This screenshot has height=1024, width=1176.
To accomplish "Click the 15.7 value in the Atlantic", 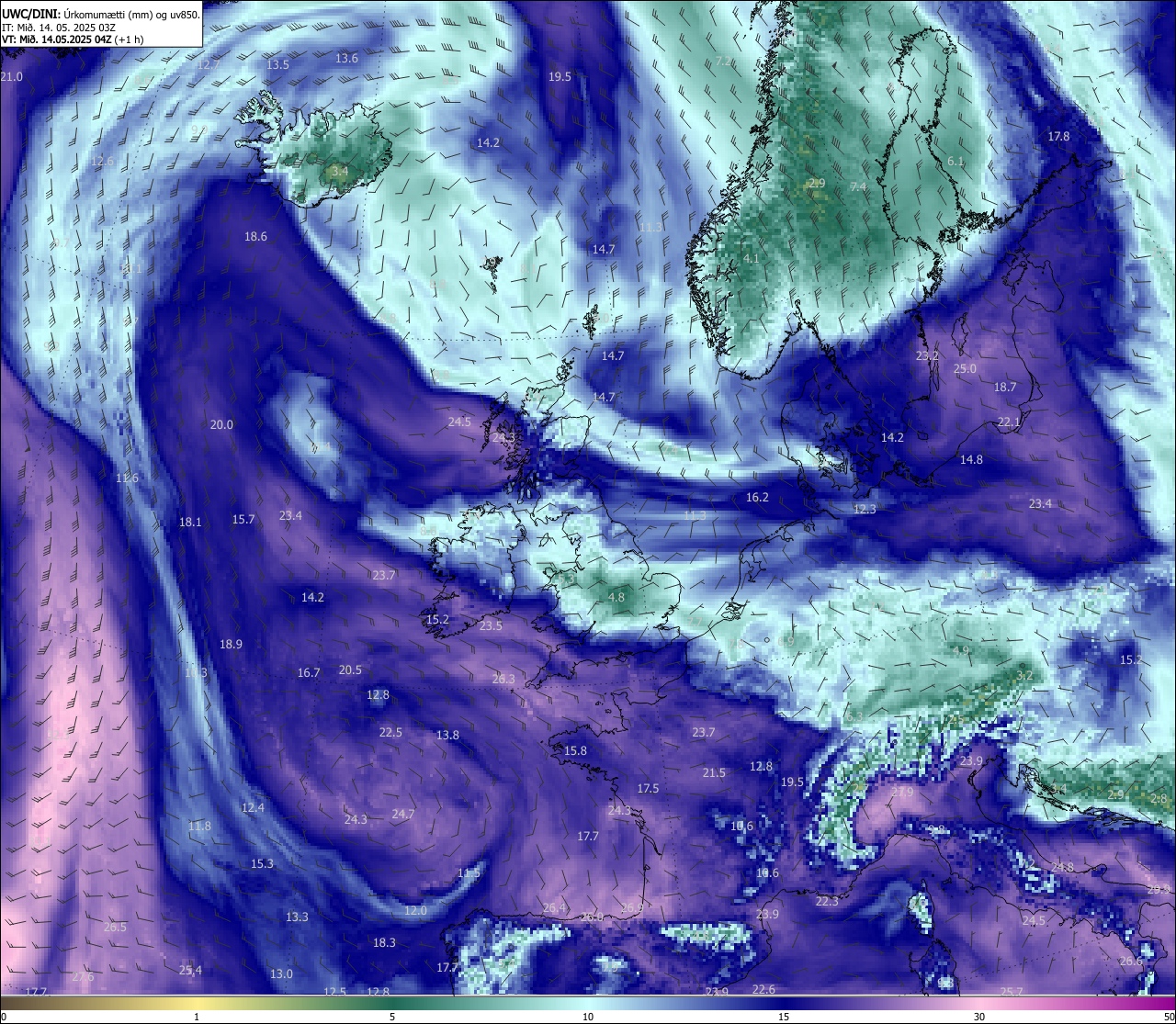I will [x=243, y=520].
